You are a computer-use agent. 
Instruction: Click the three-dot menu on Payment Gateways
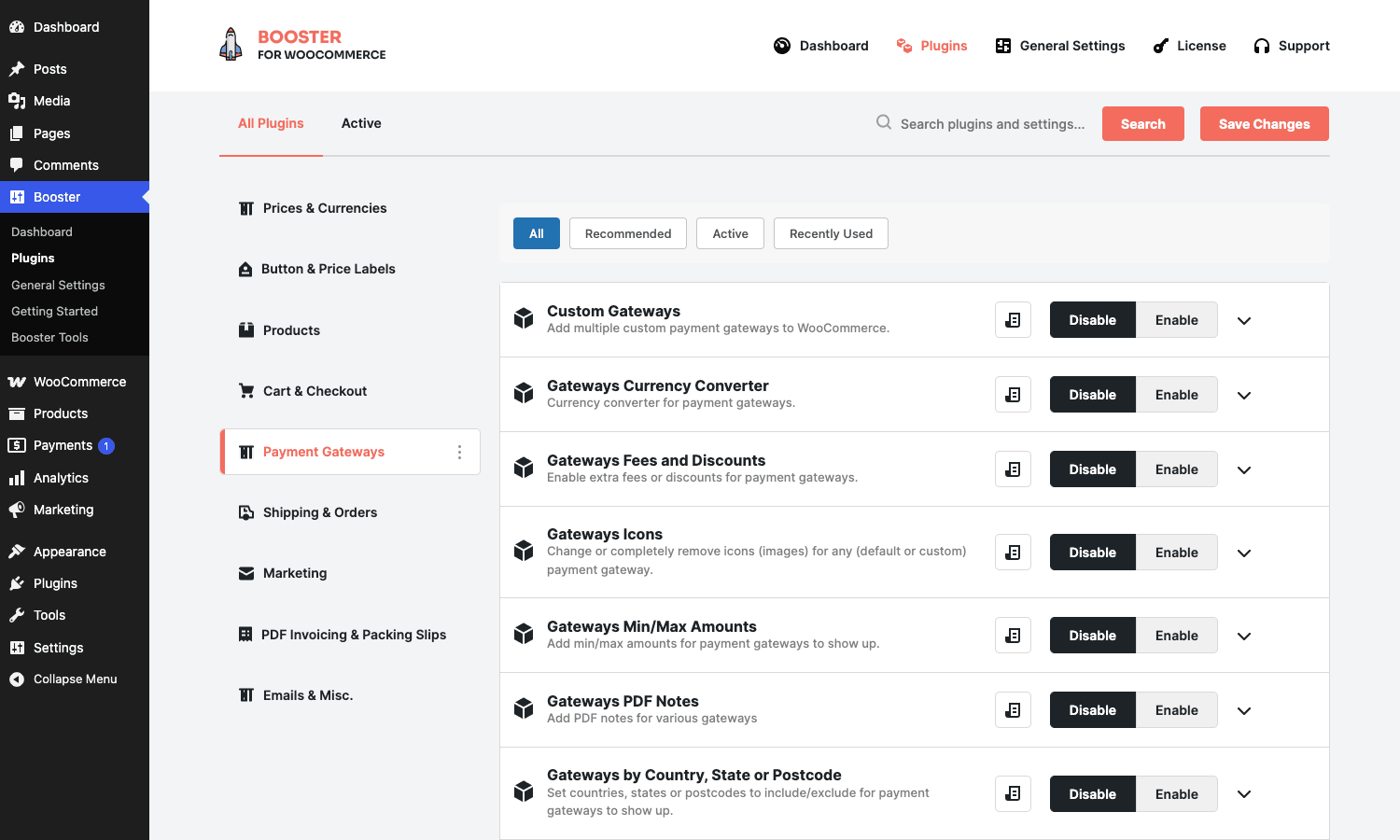pos(459,452)
